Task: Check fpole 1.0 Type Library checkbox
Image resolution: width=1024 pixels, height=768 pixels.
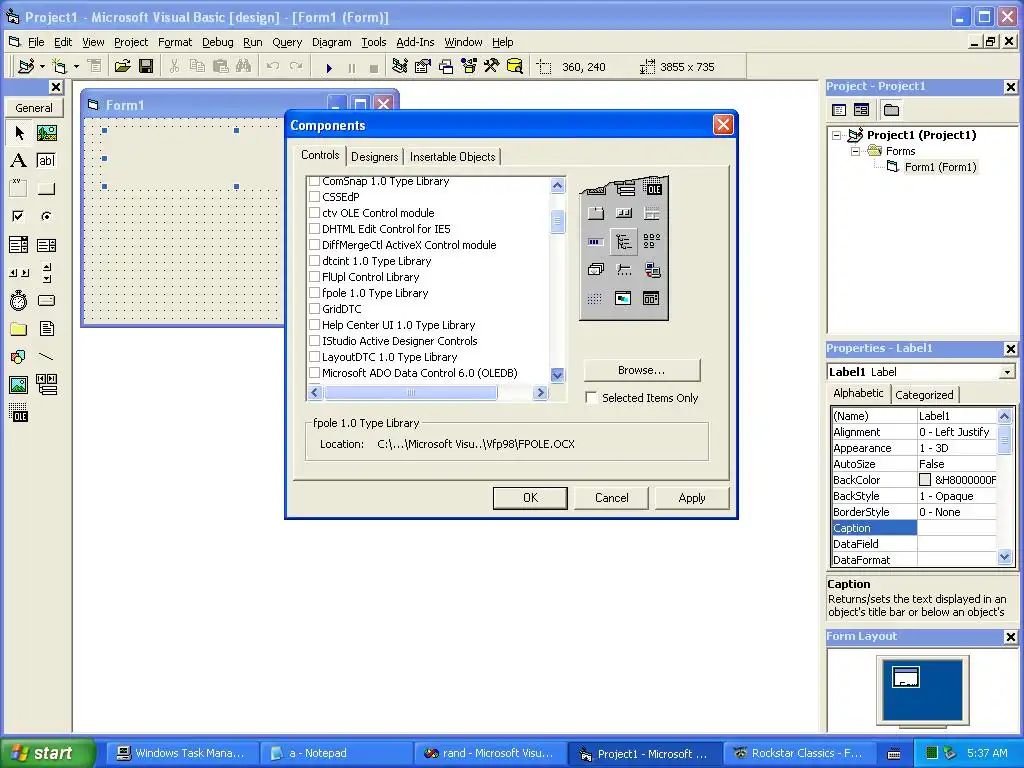Action: click(314, 293)
